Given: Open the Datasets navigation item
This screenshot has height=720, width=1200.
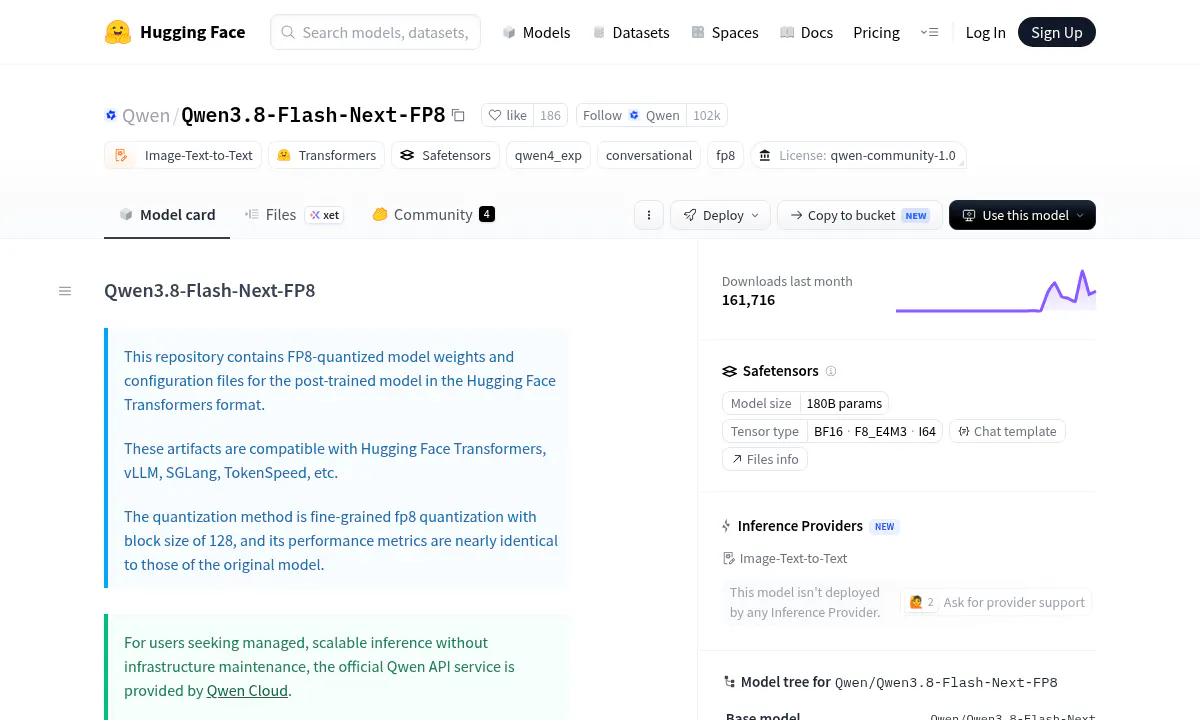Looking at the screenshot, I should click(x=631, y=32).
